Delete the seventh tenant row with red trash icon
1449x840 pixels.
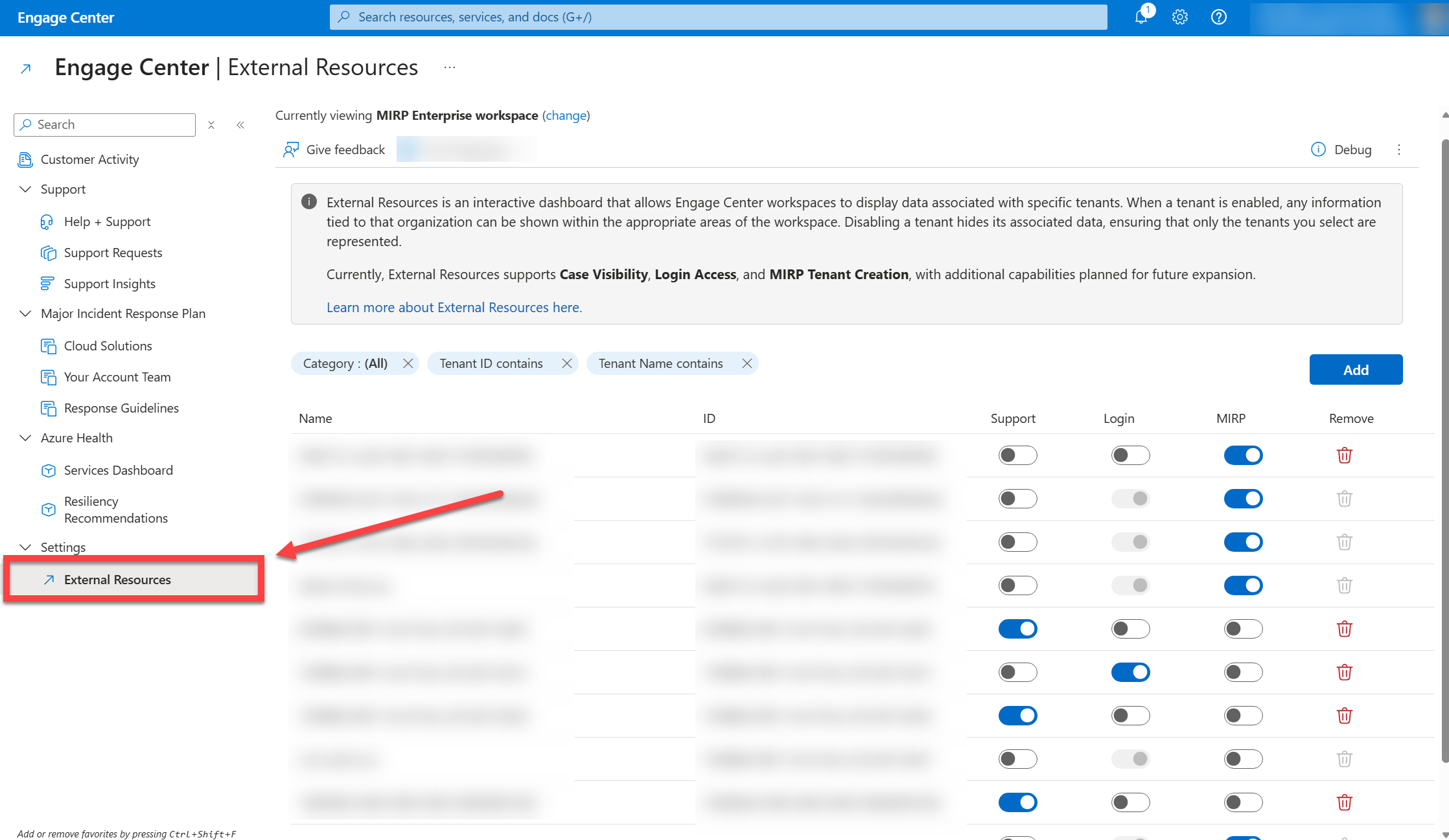[x=1345, y=716]
